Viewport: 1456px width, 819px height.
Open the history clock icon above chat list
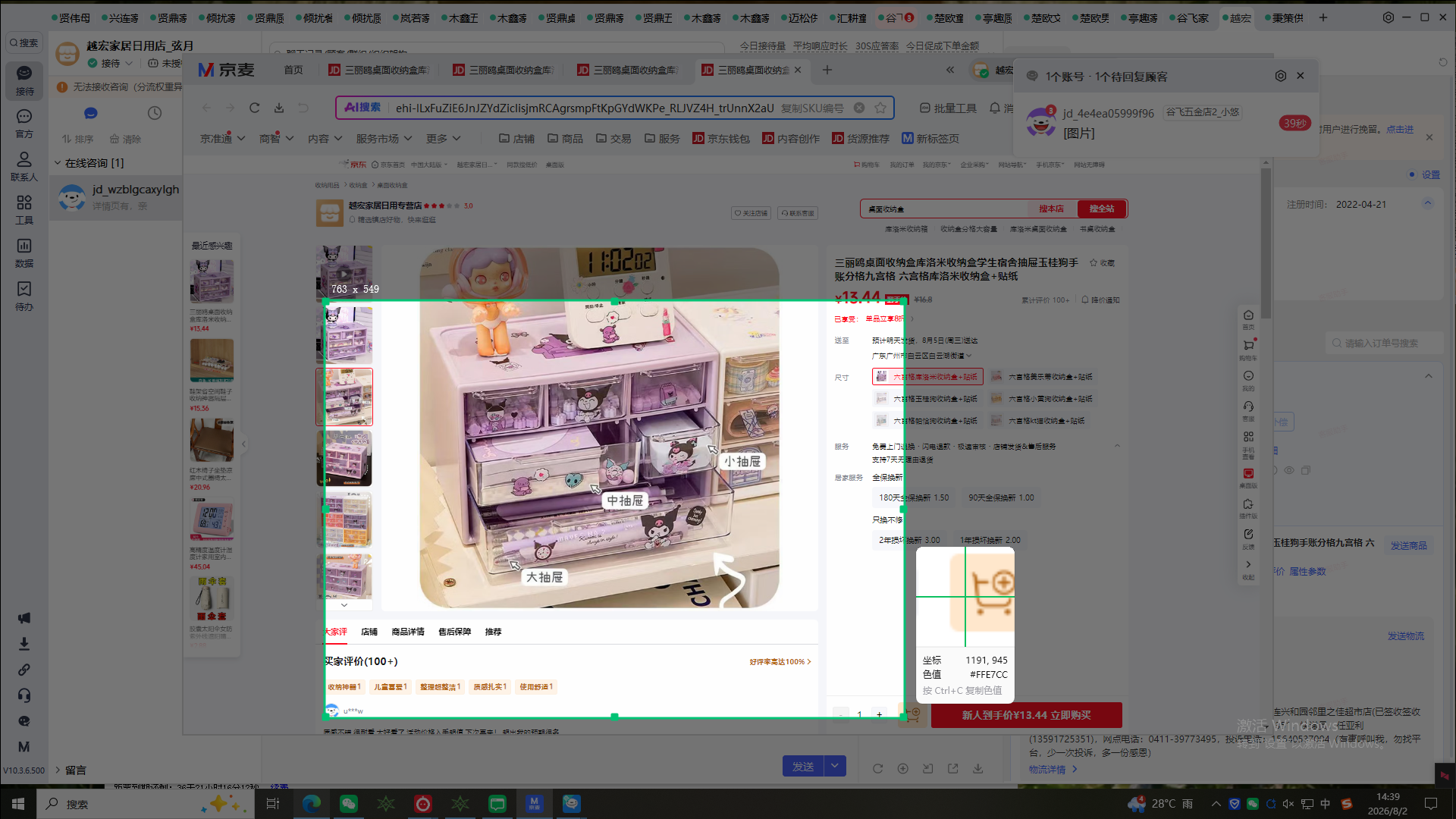(x=155, y=113)
